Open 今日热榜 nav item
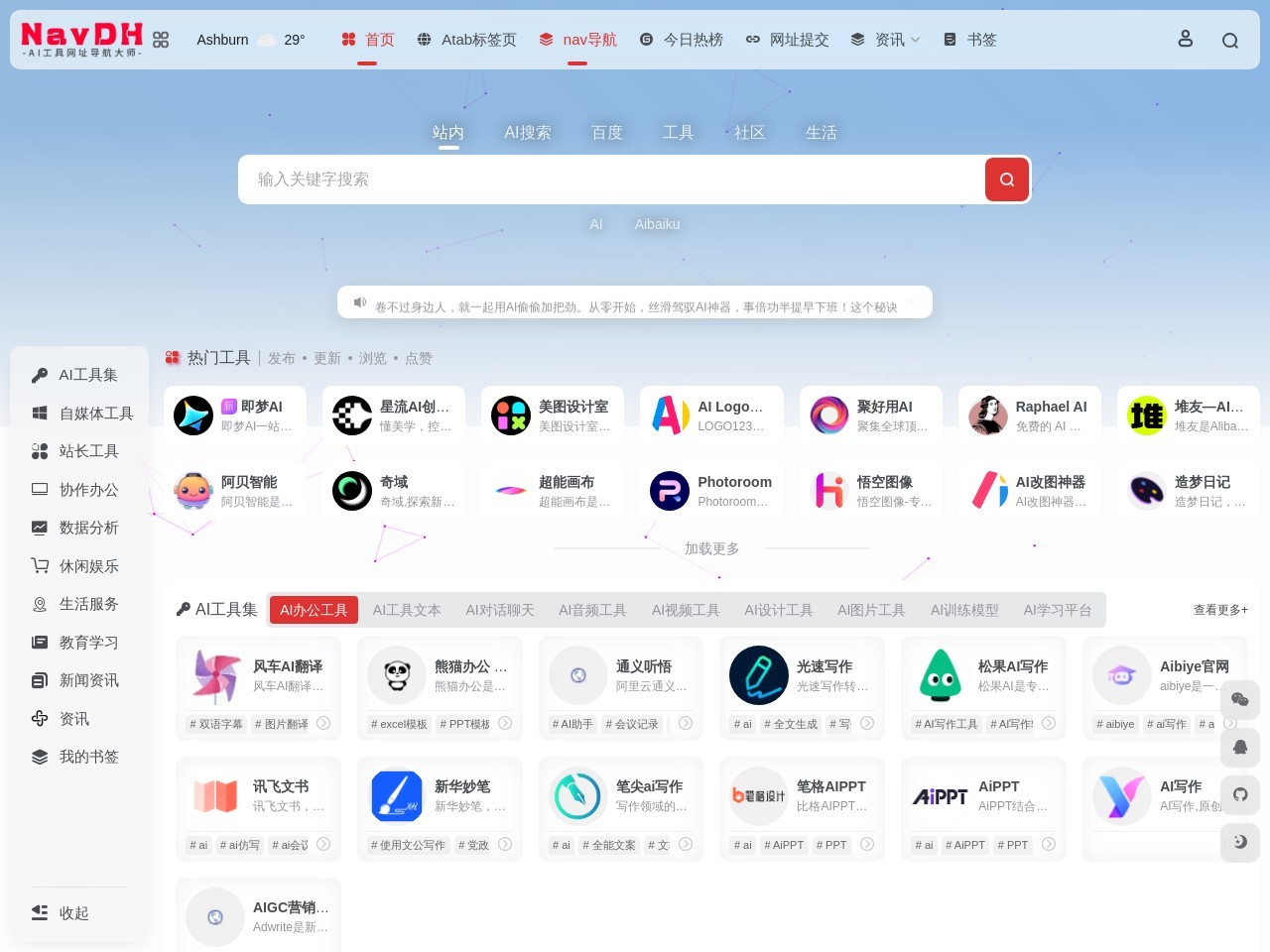Screen dimensions: 1270x952 pyautogui.click(x=681, y=40)
